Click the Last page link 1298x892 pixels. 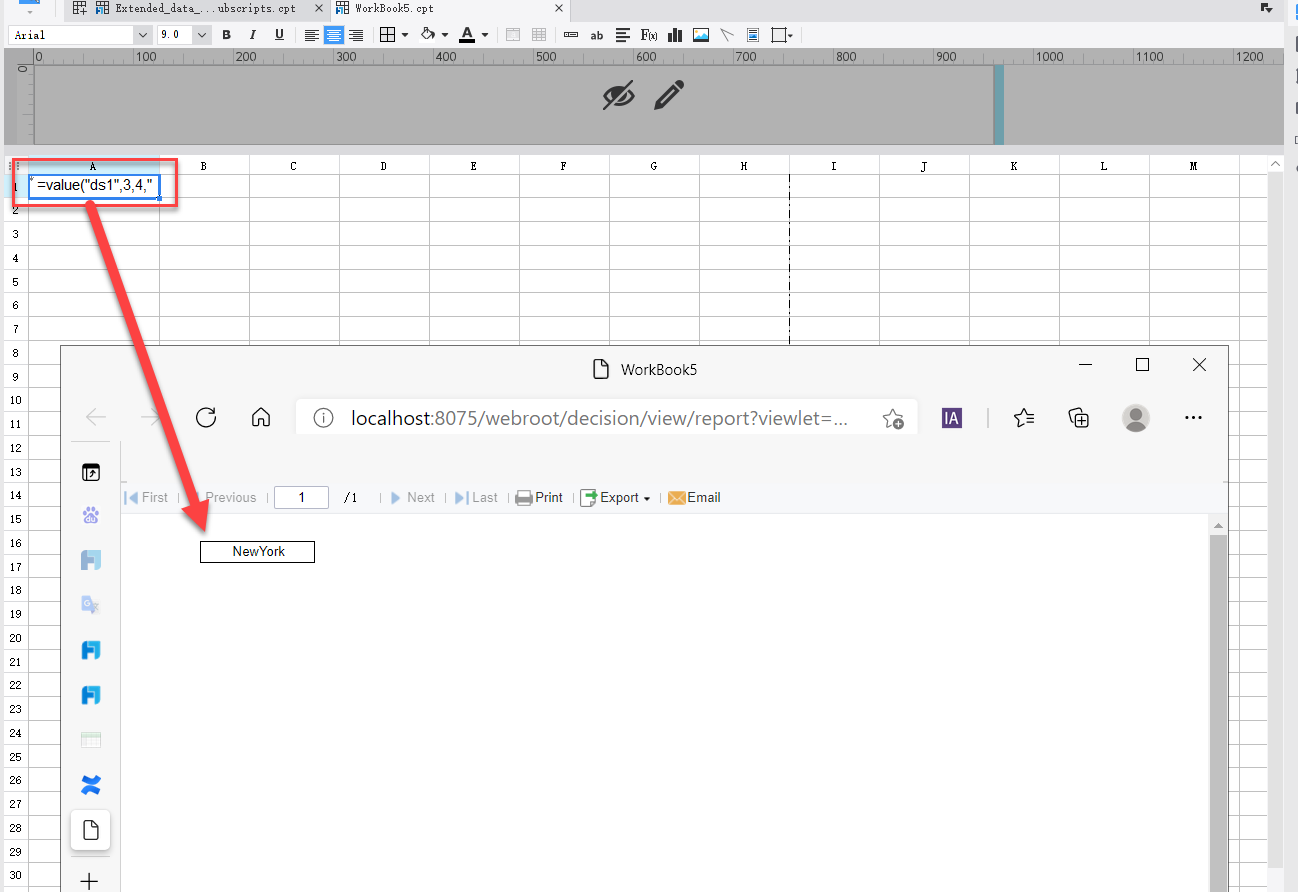482,497
